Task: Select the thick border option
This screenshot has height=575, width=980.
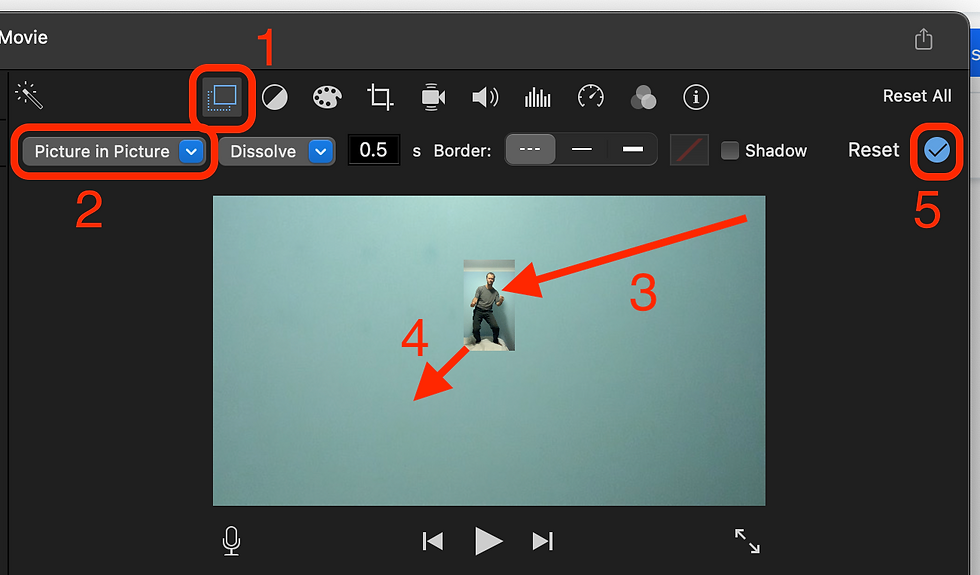Action: tap(632, 149)
